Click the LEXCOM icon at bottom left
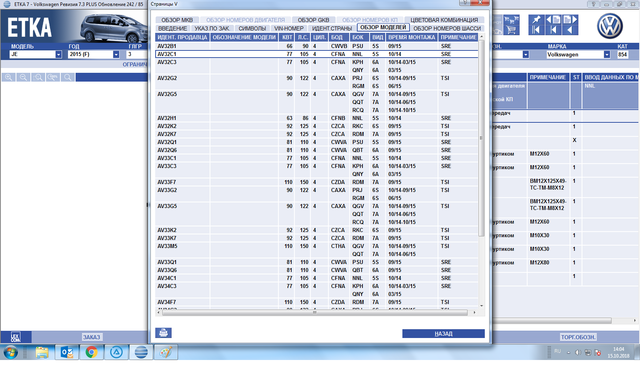Image resolution: width=640 pixels, height=366 pixels. coord(16,337)
